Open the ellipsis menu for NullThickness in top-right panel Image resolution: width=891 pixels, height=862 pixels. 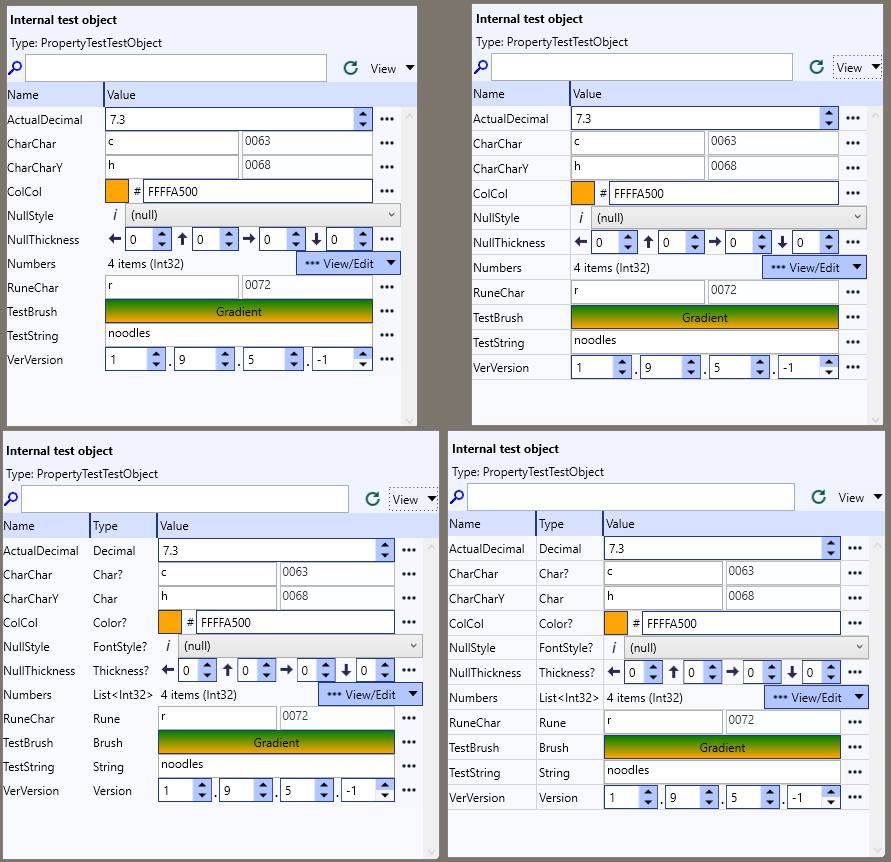(853, 243)
